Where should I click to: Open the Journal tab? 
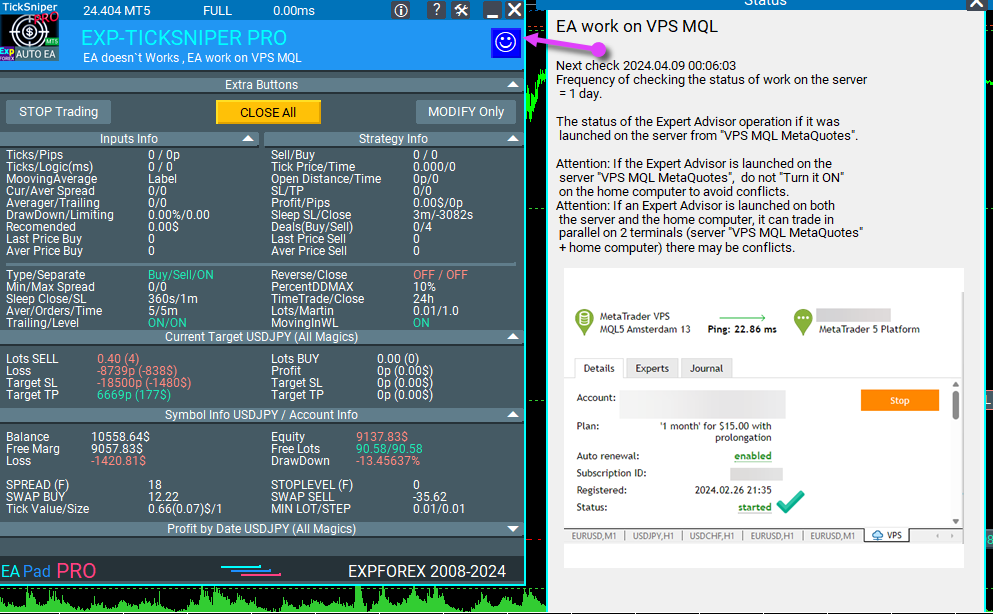tap(706, 368)
